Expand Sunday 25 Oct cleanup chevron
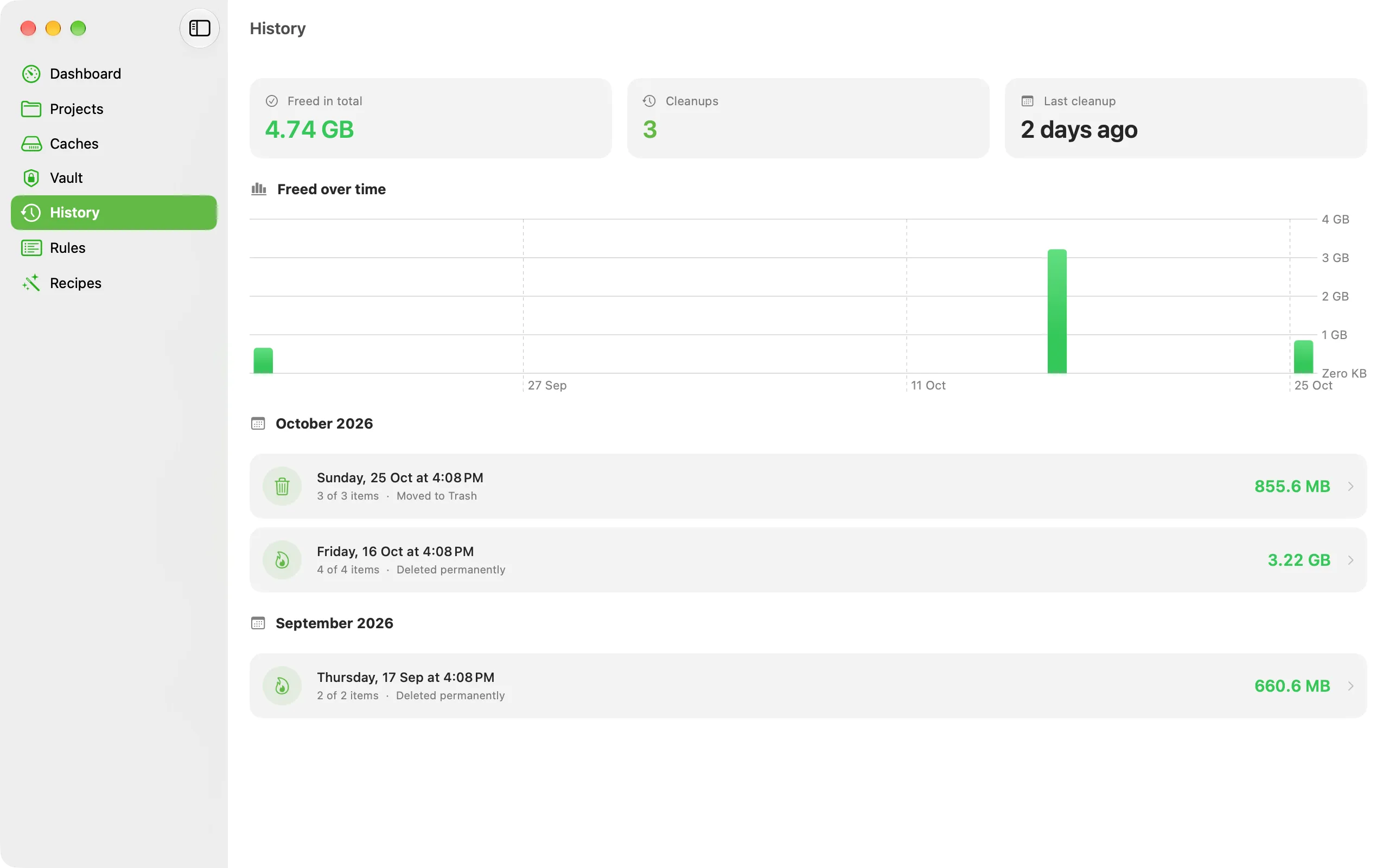This screenshot has width=1389, height=868. tap(1350, 486)
